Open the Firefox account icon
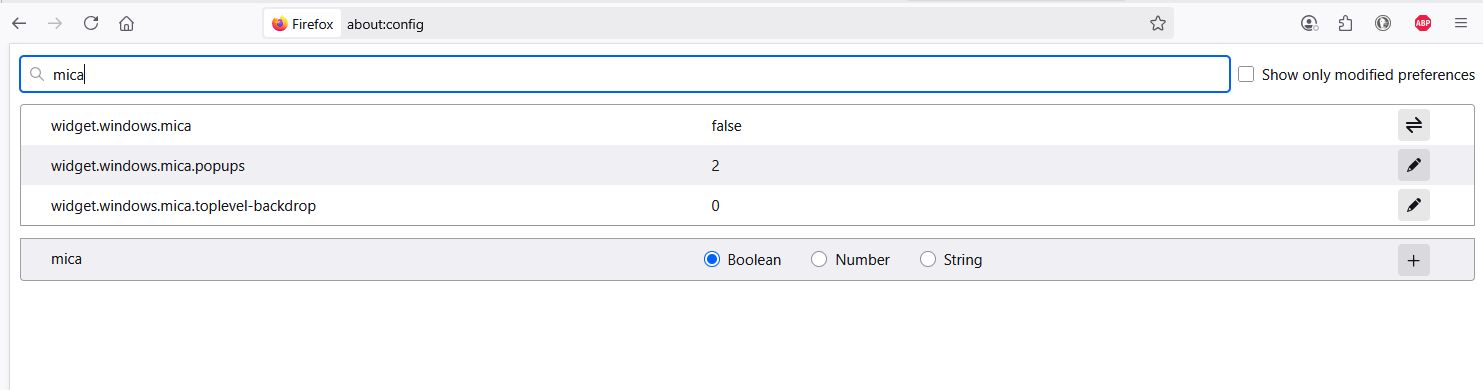 coord(1309,24)
